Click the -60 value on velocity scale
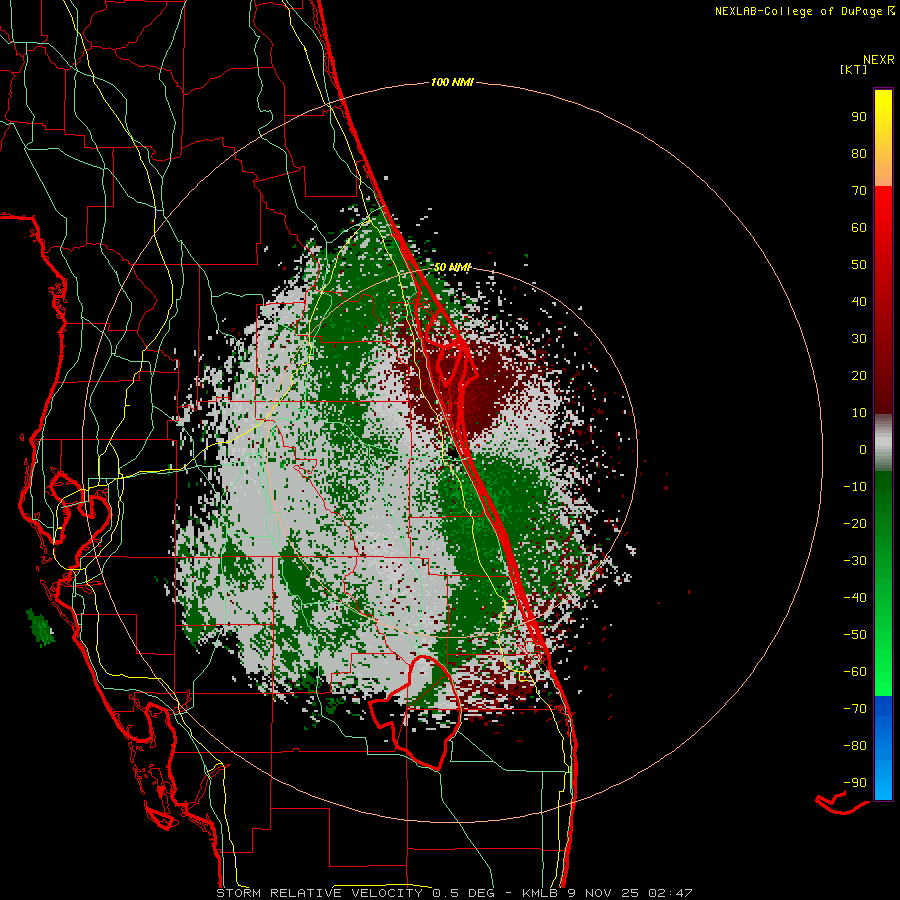 coord(855,672)
